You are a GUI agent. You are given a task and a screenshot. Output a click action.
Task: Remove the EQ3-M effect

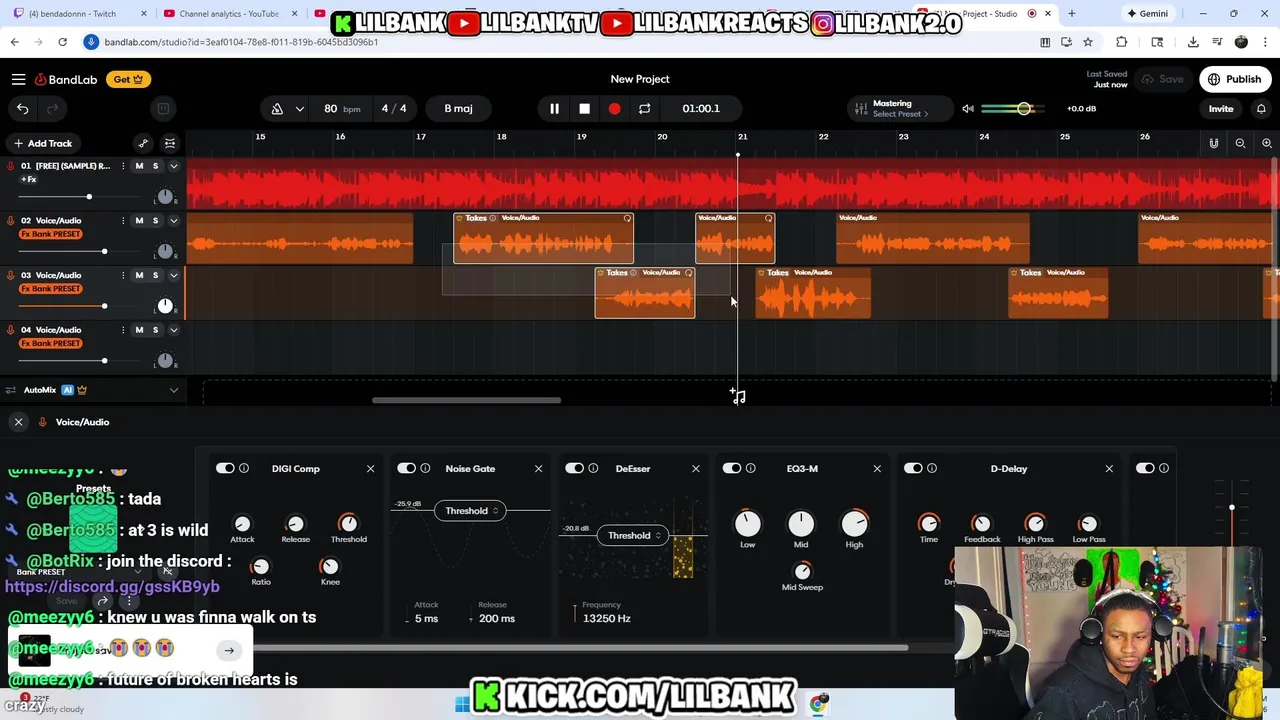877,468
